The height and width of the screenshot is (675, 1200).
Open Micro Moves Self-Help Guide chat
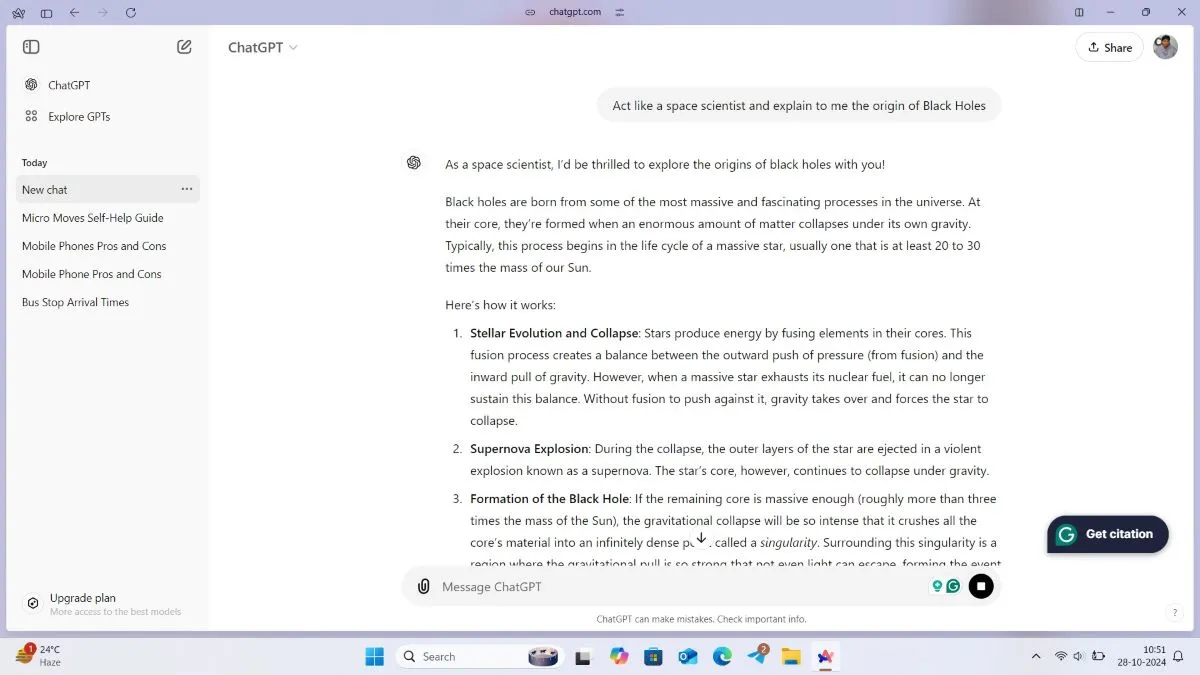(93, 217)
